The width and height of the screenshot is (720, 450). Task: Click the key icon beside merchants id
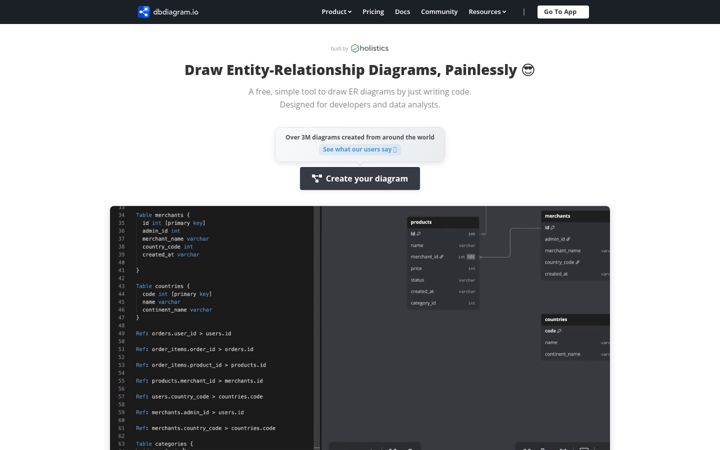click(x=552, y=228)
